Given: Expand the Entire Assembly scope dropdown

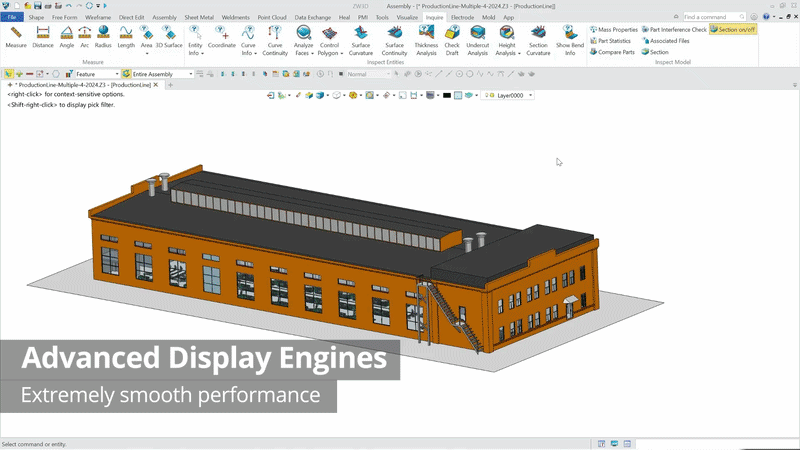Looking at the screenshot, I should (x=190, y=74).
